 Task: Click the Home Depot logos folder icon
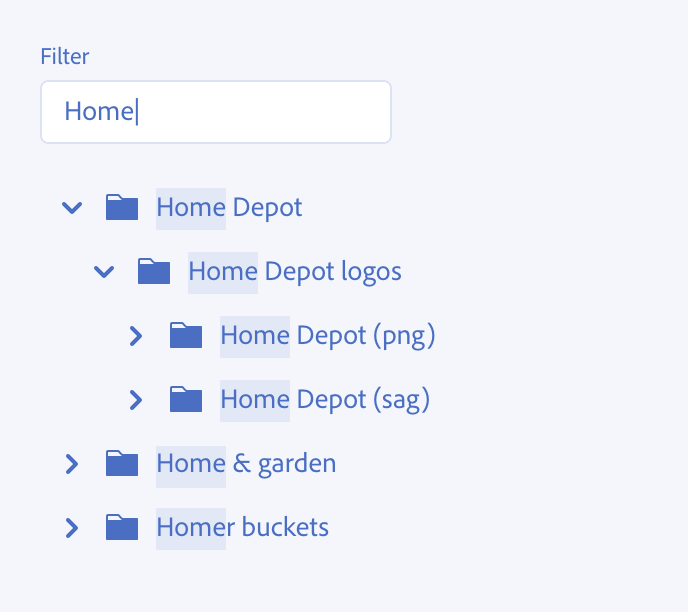click(154, 272)
